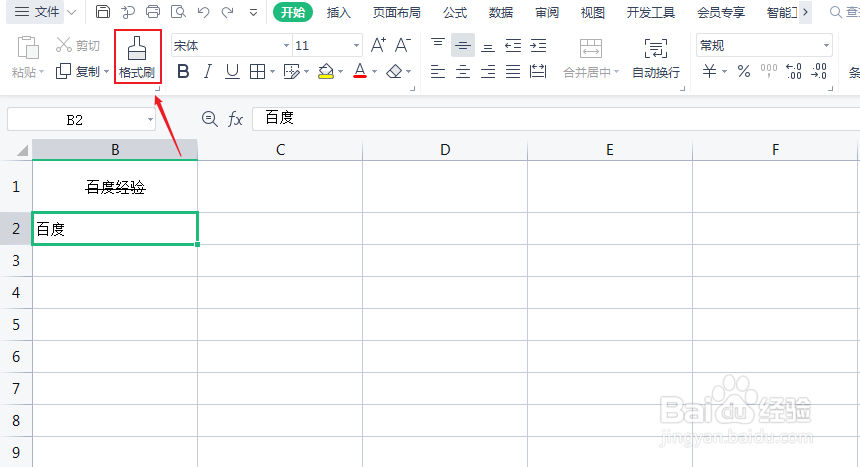Switch to the 审阅 (Review) tab
860x467 pixels.
pos(547,12)
